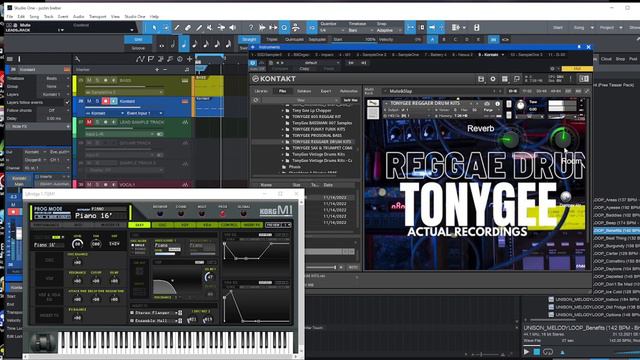Expand TONYGEE PROSONAL BASS folder
Viewport: 640px width, 360px height.
[x=282, y=135]
